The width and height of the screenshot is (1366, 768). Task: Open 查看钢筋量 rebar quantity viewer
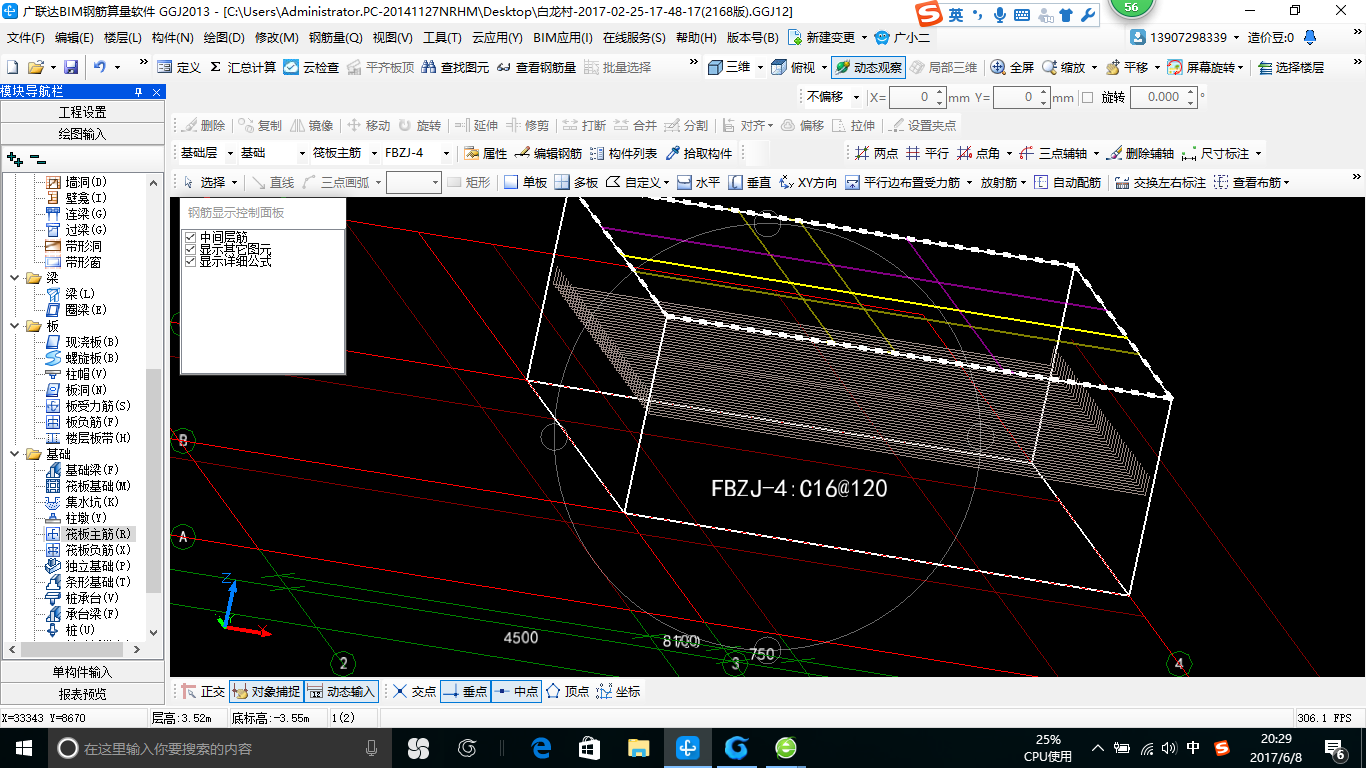tap(536, 67)
